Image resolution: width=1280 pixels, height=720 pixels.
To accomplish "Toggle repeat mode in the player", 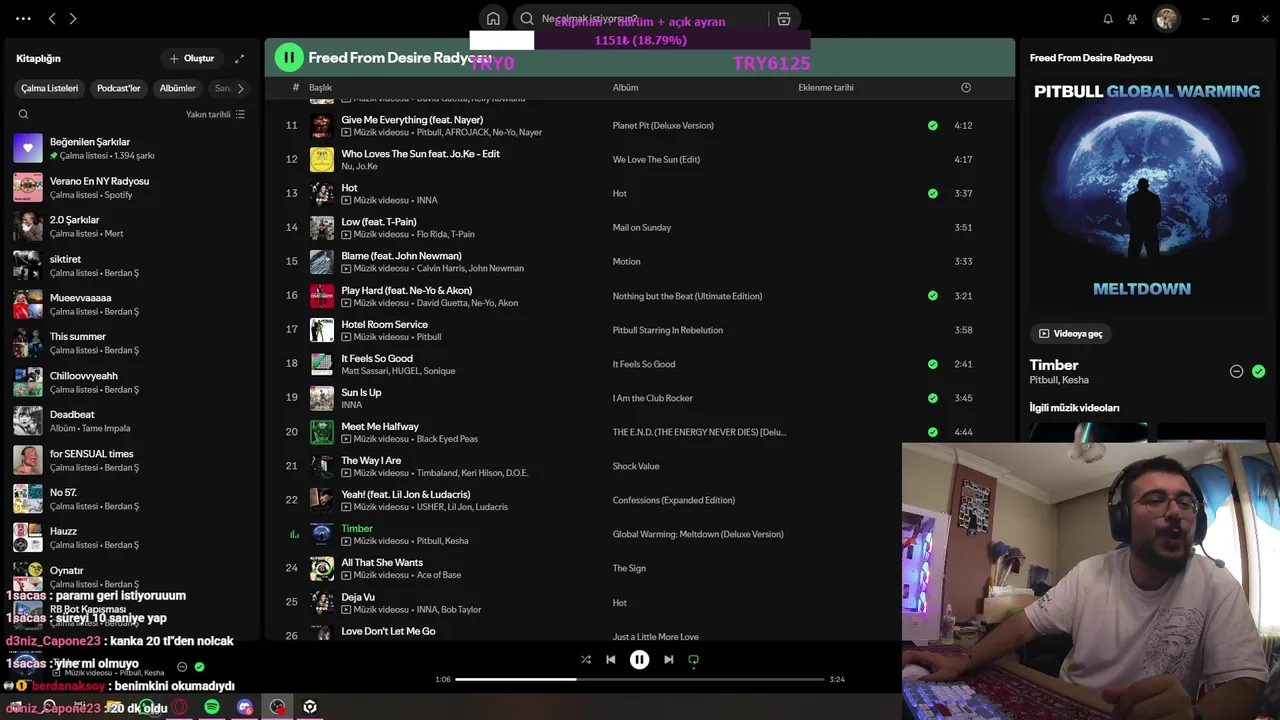I will (693, 659).
